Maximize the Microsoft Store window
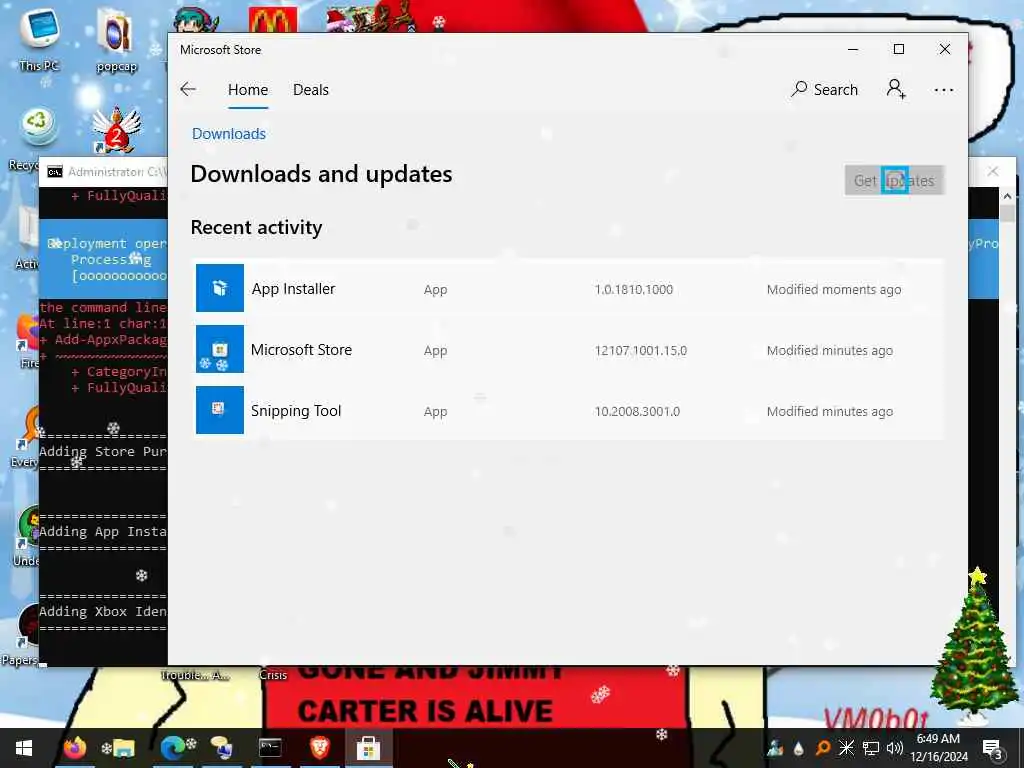The width and height of the screenshot is (1024, 768). tap(899, 49)
